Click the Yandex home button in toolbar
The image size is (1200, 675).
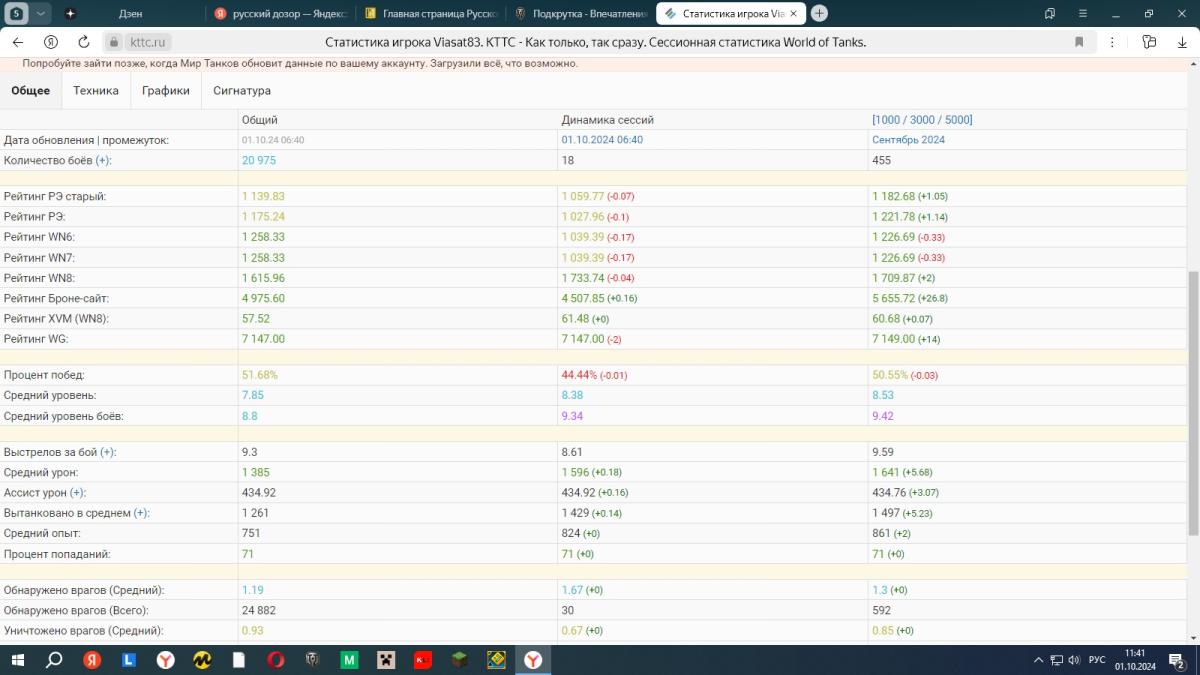[51, 42]
